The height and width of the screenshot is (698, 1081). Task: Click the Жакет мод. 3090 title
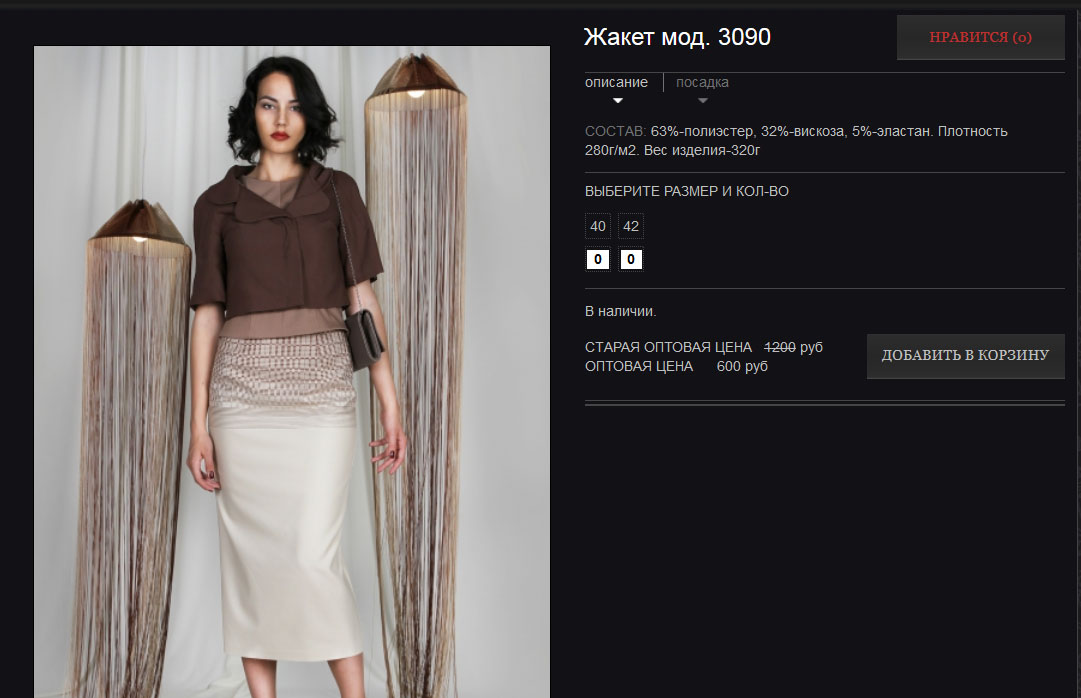coord(677,37)
